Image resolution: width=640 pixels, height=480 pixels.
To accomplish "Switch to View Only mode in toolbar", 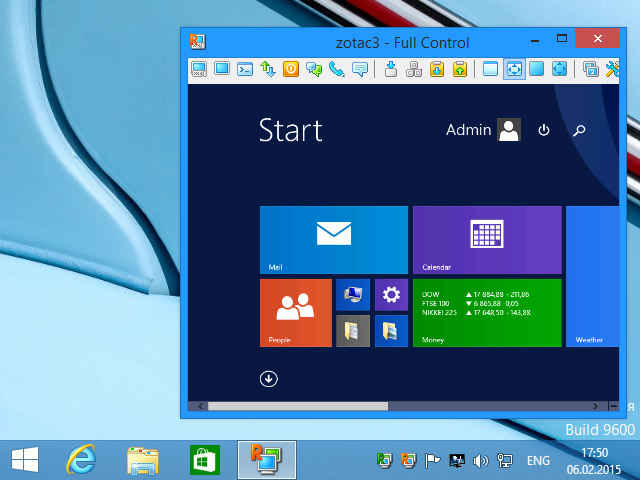I will (x=221, y=69).
